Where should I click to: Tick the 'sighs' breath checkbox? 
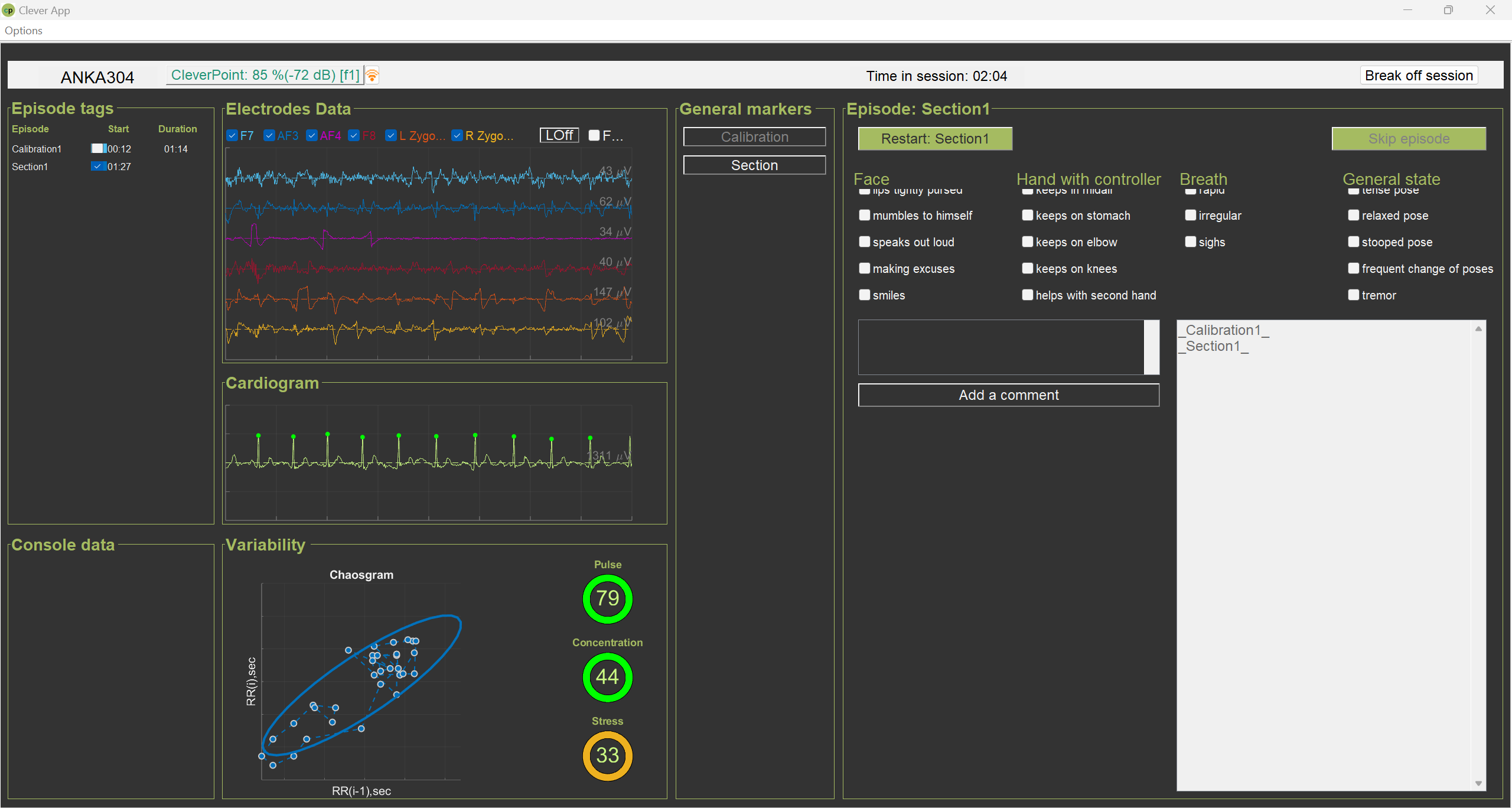click(1191, 242)
